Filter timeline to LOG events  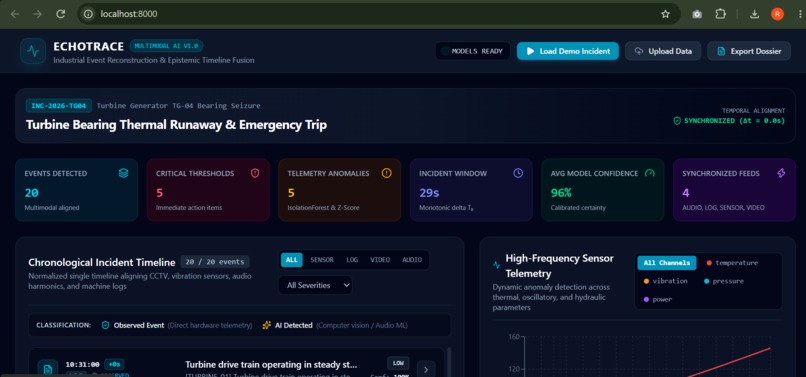[352, 260]
